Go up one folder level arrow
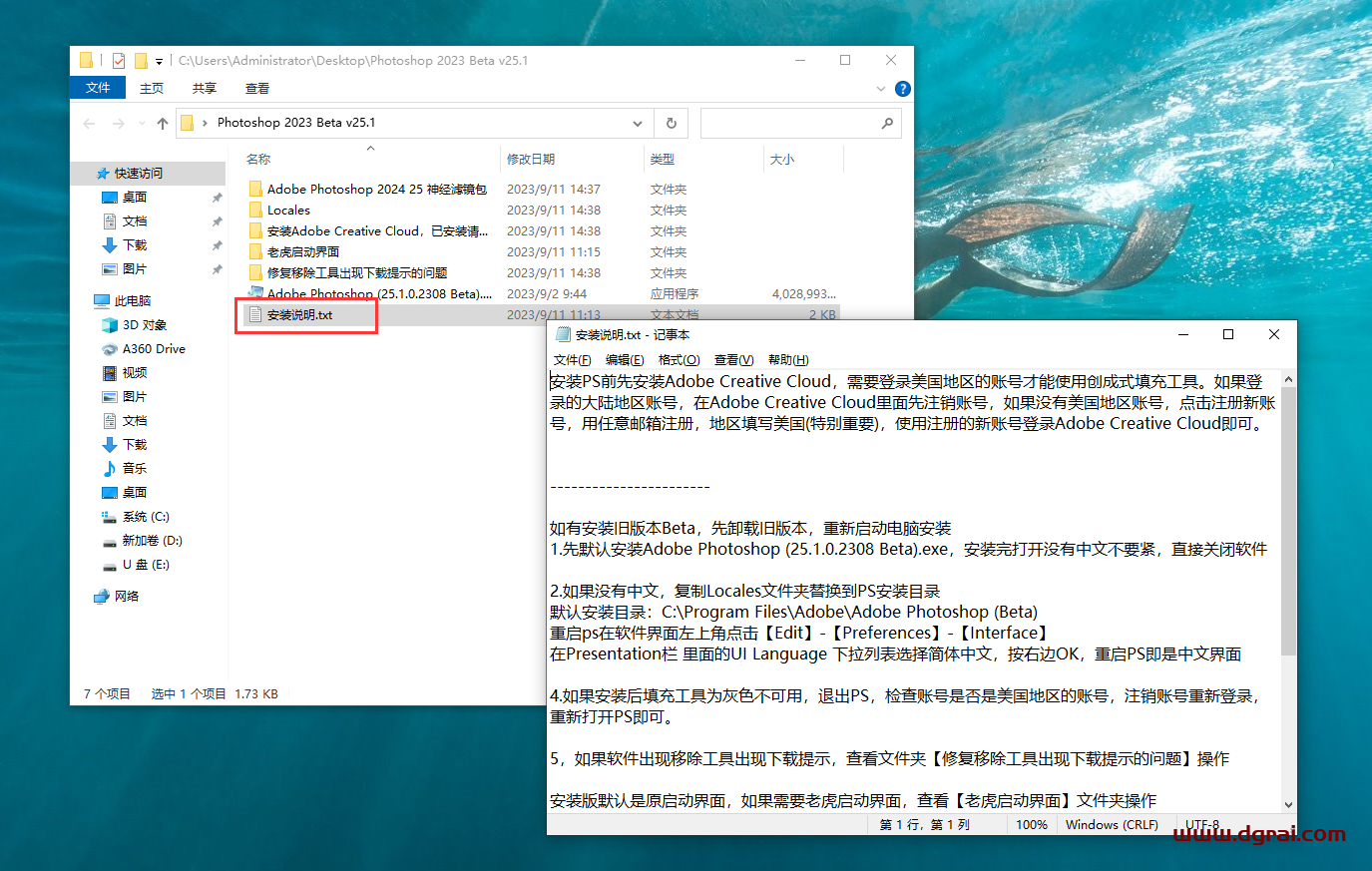 click(163, 123)
